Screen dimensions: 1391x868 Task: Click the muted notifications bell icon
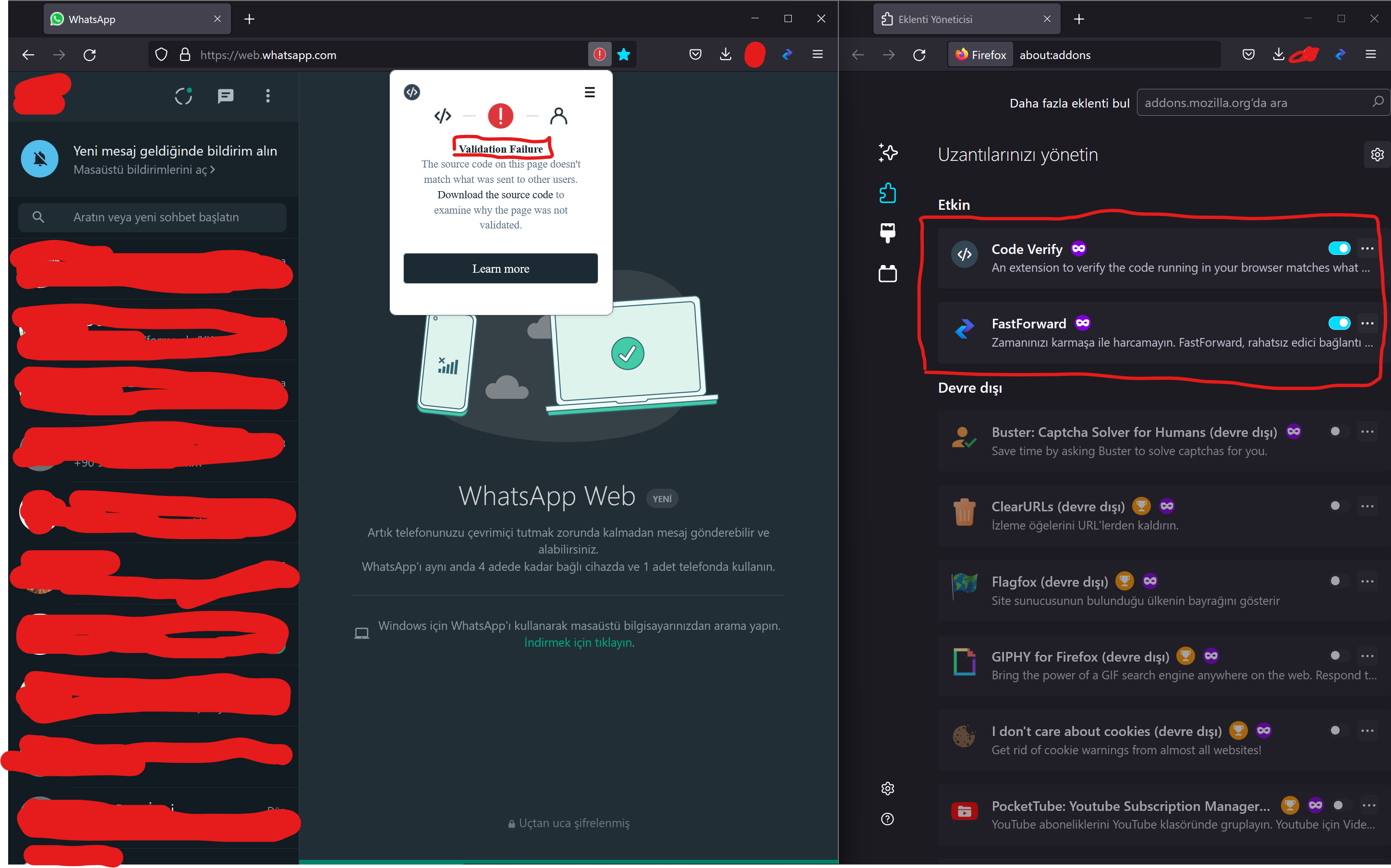tap(39, 159)
